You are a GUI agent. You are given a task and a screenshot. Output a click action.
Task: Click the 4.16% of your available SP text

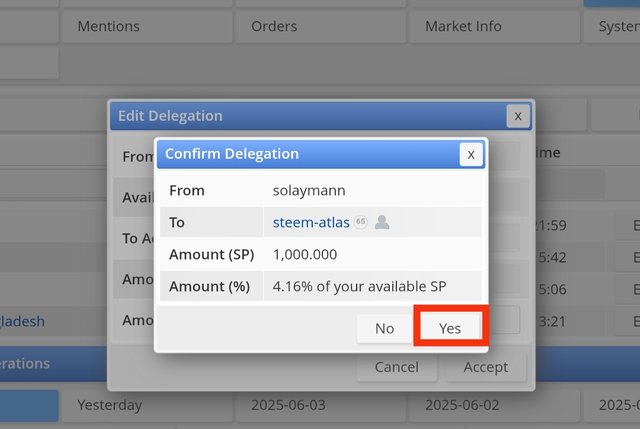click(359, 286)
